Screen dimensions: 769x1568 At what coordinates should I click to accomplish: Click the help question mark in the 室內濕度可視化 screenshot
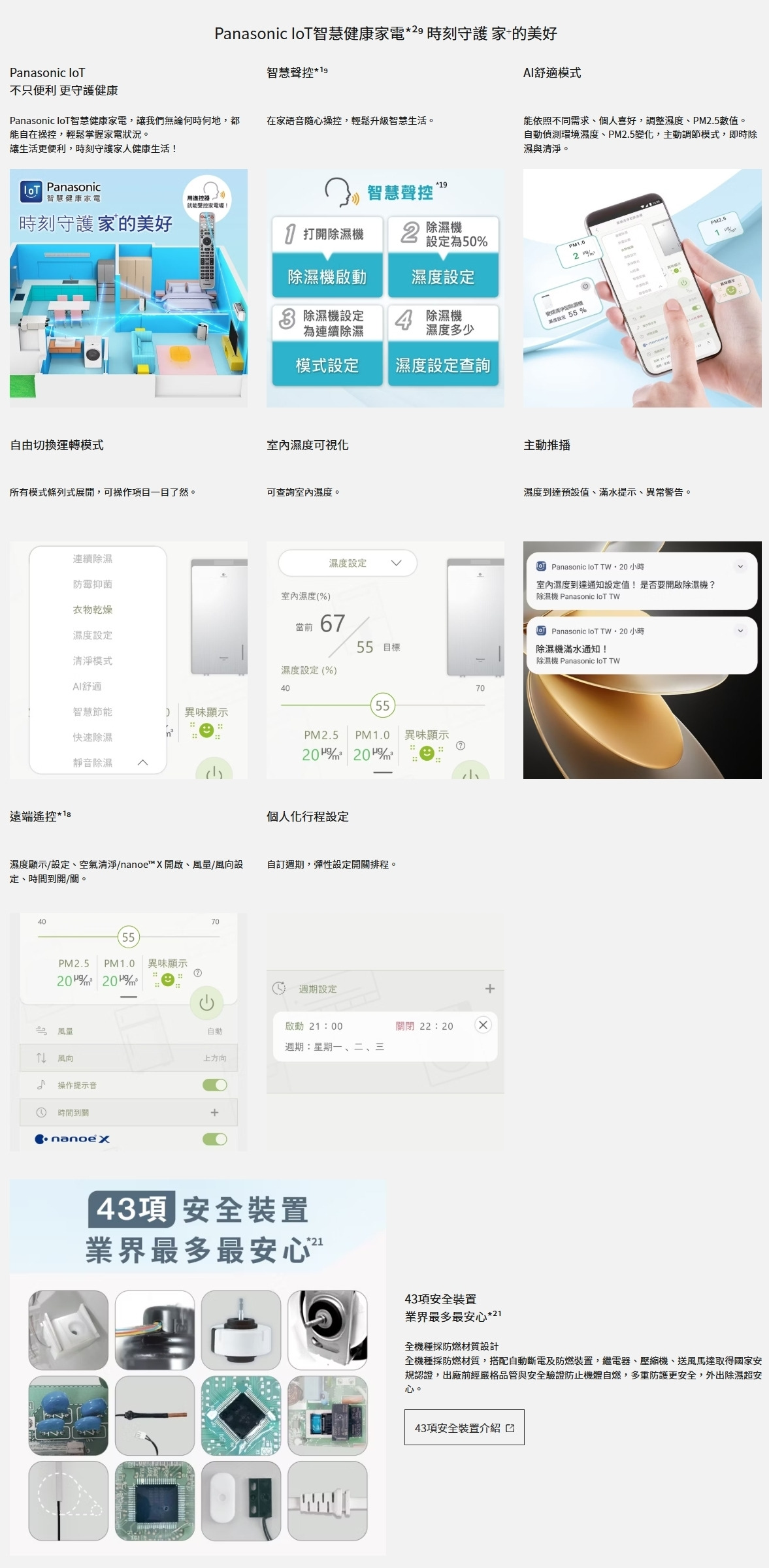point(461,746)
